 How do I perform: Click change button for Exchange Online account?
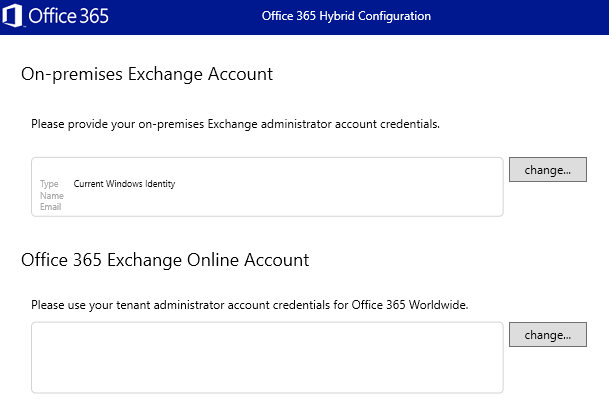[x=547, y=335]
